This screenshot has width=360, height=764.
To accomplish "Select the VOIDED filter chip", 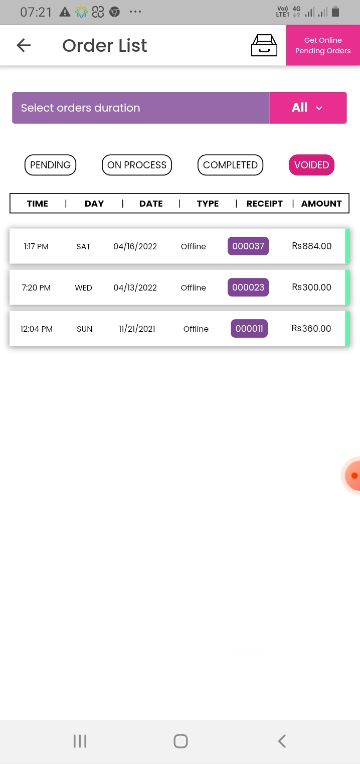I will pyautogui.click(x=312, y=165).
